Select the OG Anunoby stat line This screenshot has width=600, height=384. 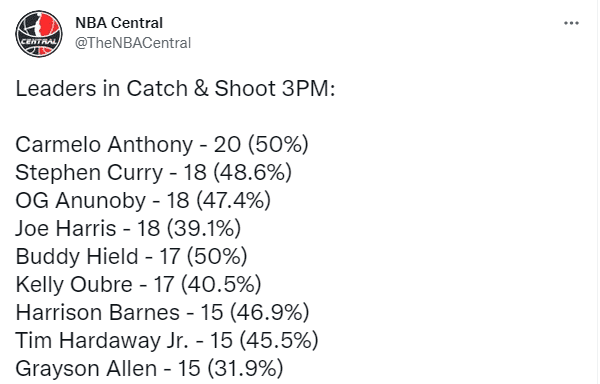(143, 201)
